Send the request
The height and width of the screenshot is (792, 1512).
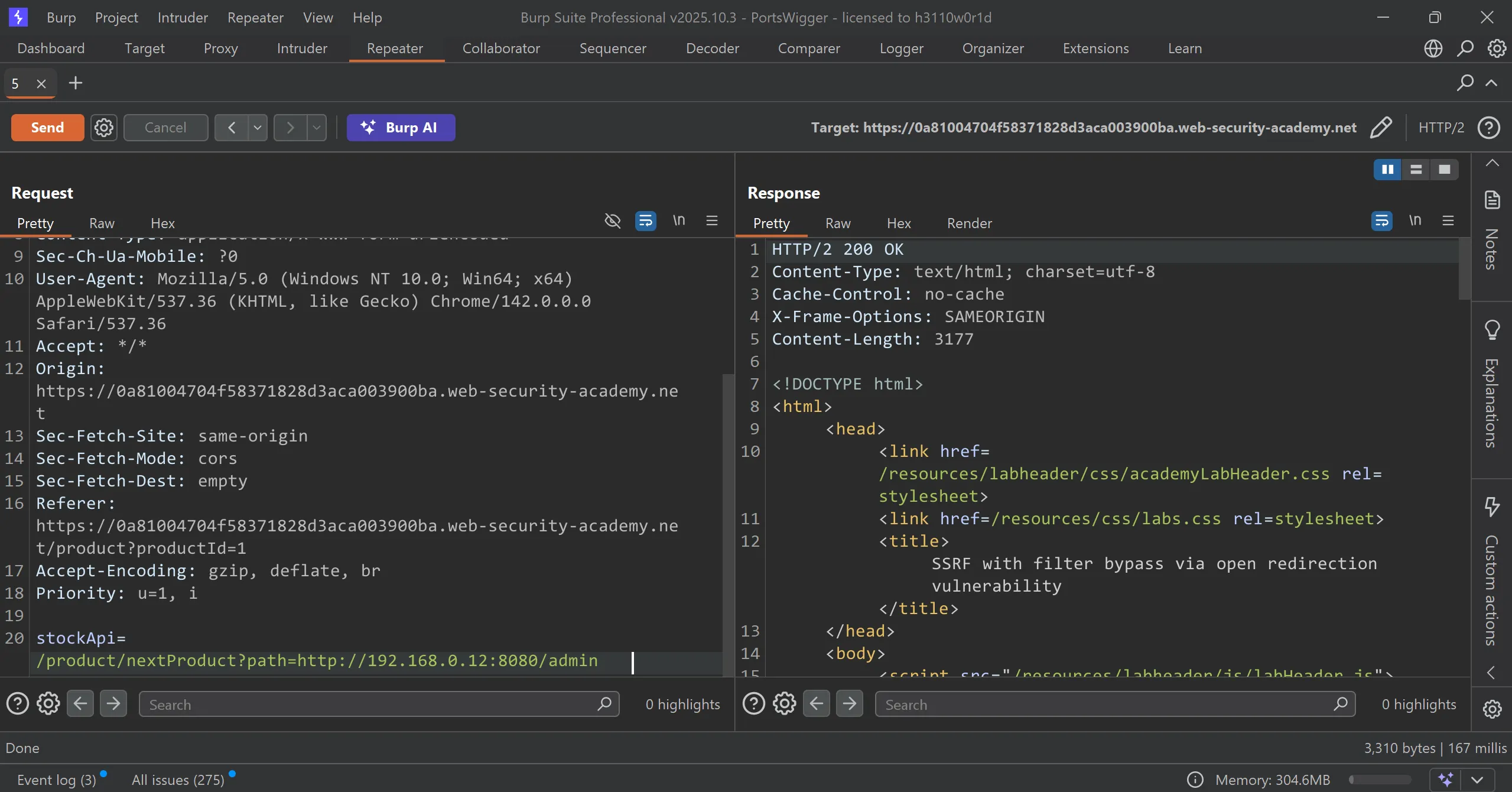[47, 128]
